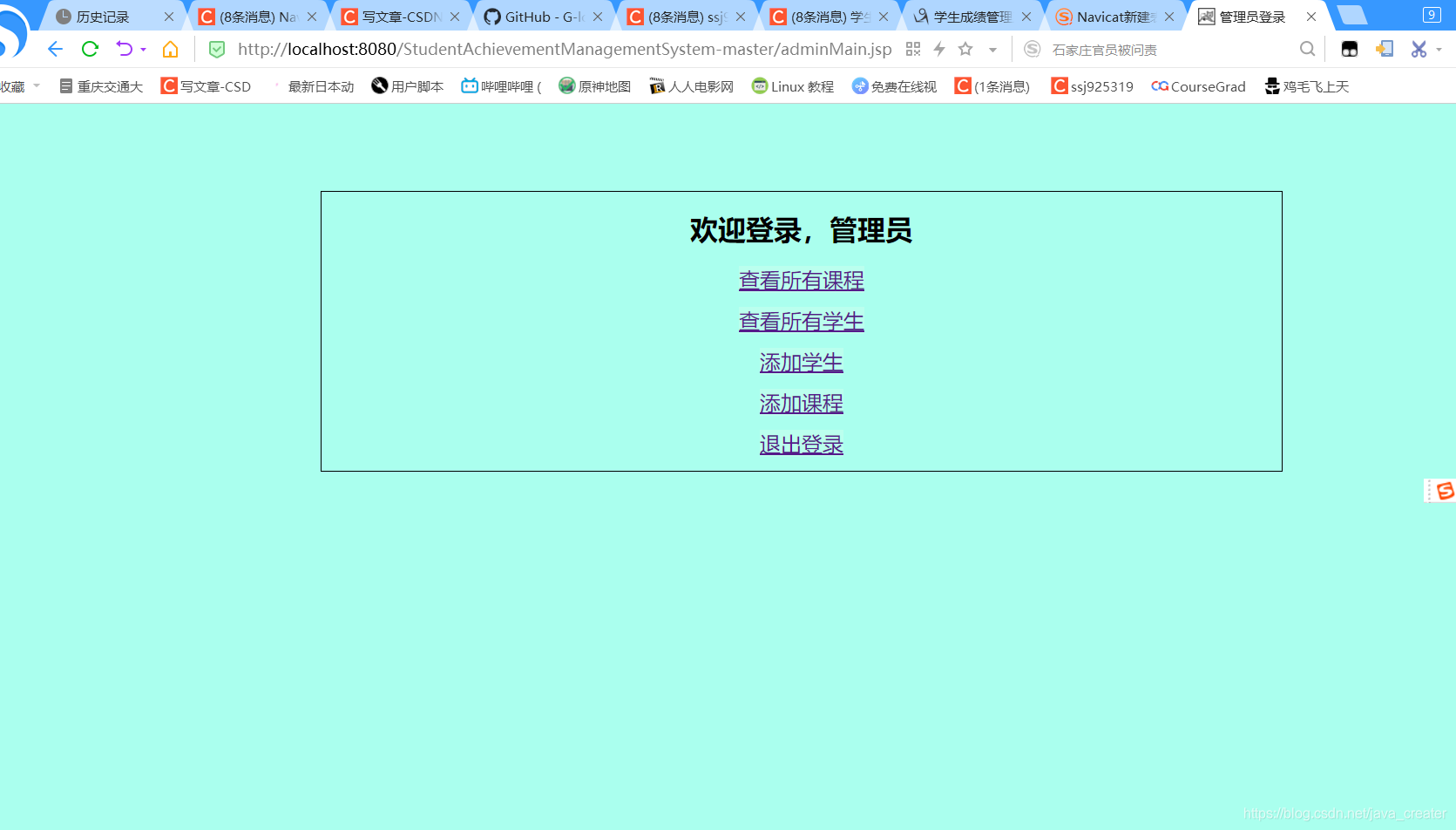
Task: Switch to the Navicat新建 tab
Action: [x=1114, y=17]
